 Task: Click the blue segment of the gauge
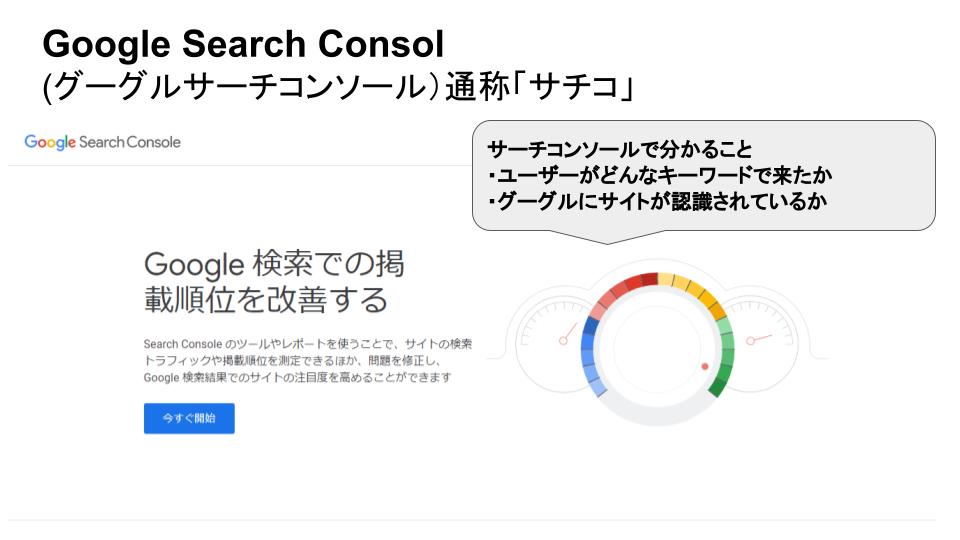pyautogui.click(x=591, y=357)
